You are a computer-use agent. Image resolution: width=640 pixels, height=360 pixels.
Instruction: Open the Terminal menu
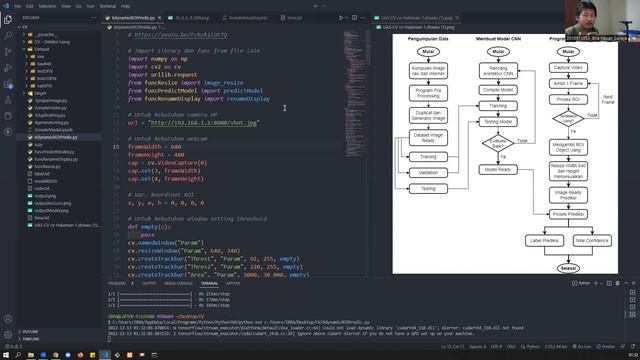tap(108, 6)
